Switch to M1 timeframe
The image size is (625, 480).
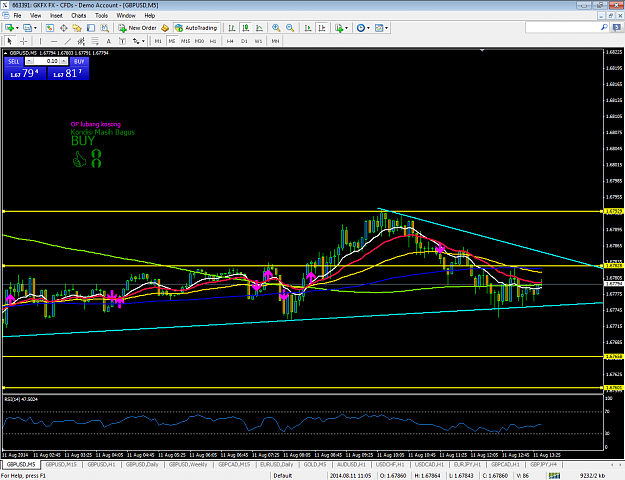tap(158, 41)
